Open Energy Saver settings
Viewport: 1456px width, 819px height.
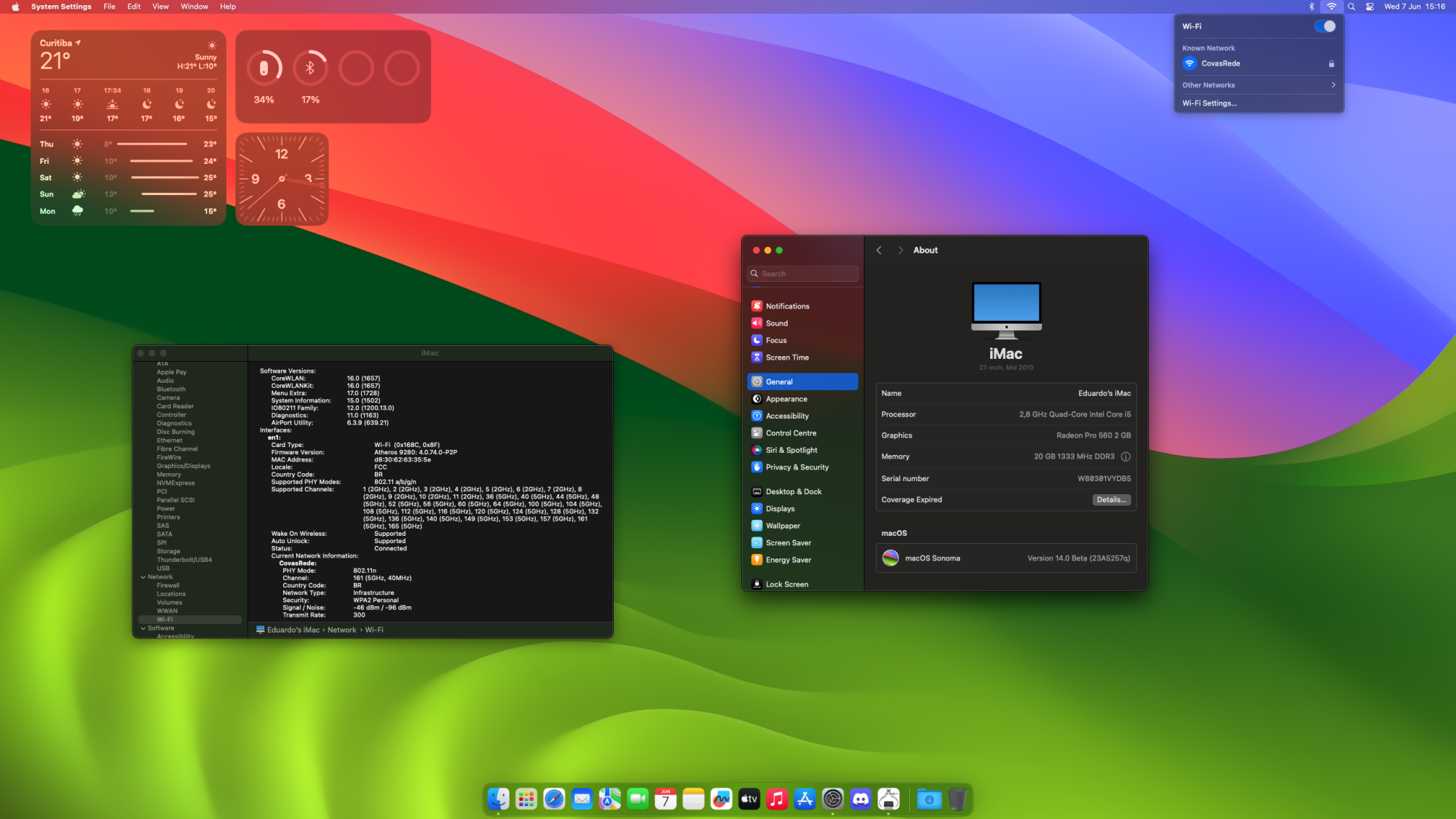(788, 560)
